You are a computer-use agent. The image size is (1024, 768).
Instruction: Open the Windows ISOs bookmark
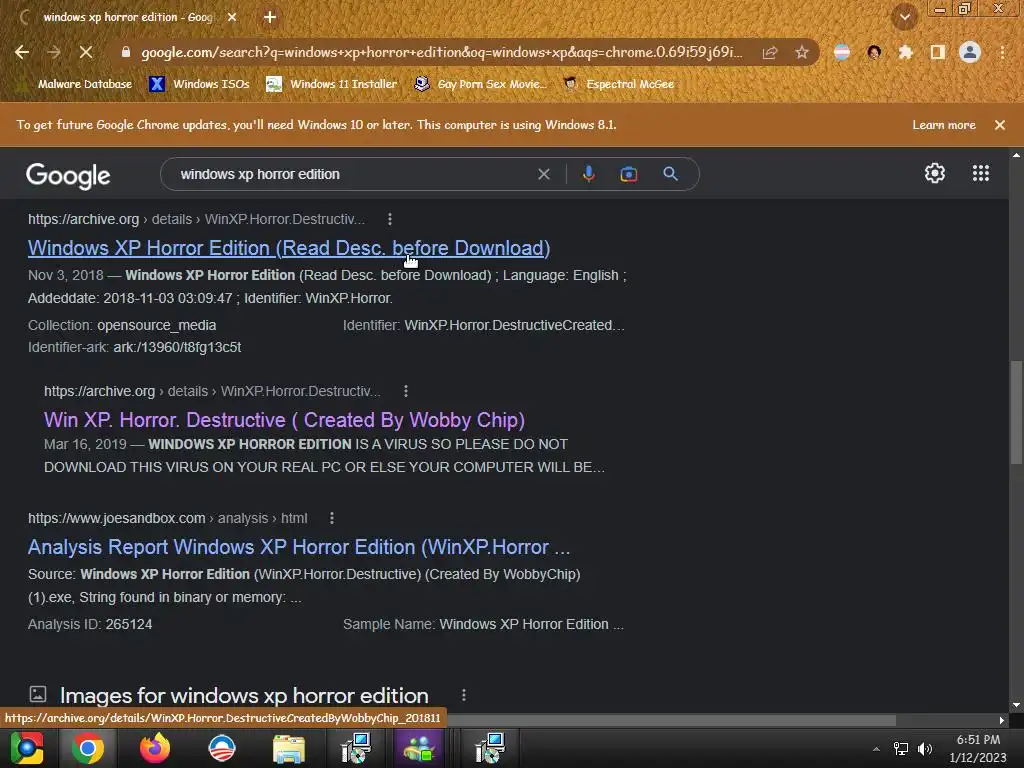tap(199, 84)
